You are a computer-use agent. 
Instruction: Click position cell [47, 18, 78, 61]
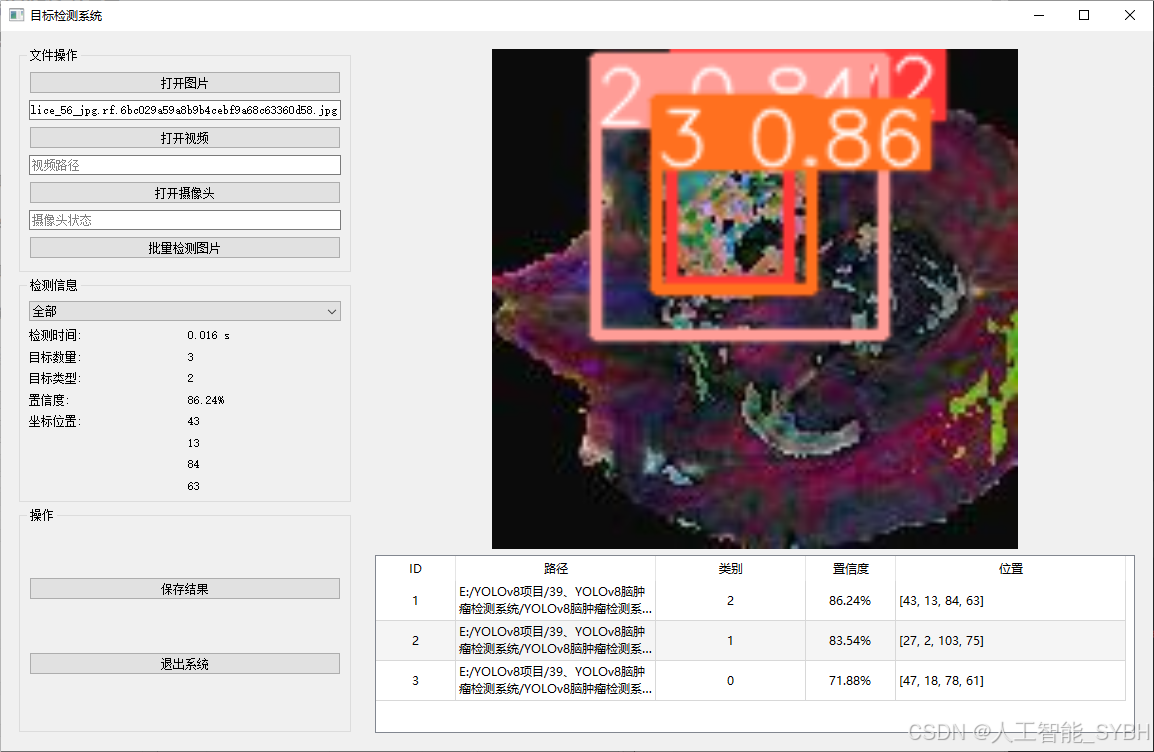(1010, 680)
